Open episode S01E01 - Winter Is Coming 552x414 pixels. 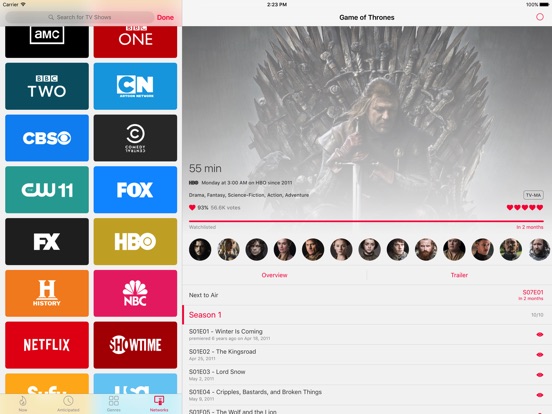coord(367,334)
